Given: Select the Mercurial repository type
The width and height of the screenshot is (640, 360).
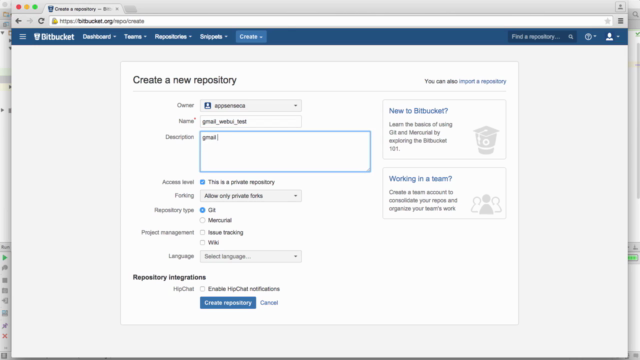Looking at the screenshot, I should pyautogui.click(x=202, y=220).
